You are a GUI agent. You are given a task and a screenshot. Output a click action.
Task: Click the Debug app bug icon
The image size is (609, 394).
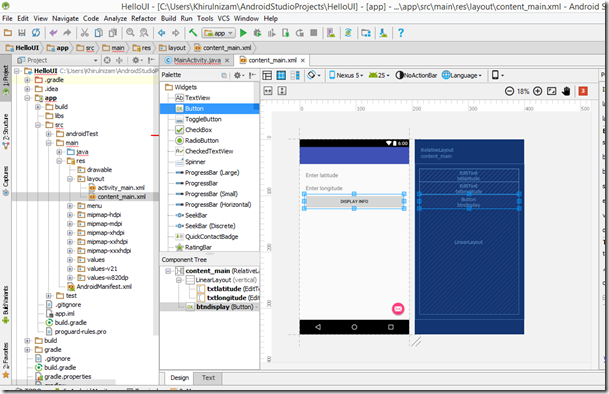(257, 33)
